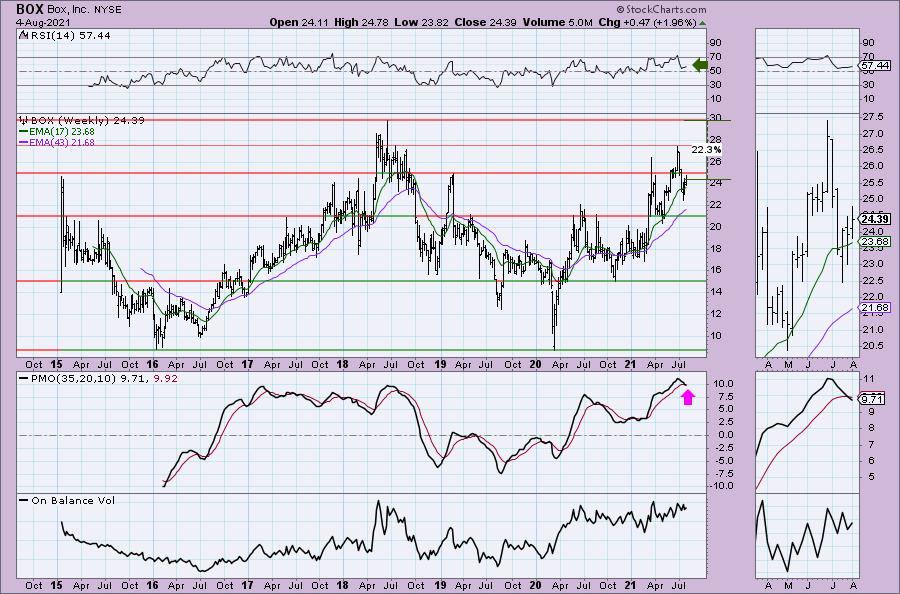
Task: Click the 23.68 EMA tag on the zoom panel
Action: tap(875, 242)
